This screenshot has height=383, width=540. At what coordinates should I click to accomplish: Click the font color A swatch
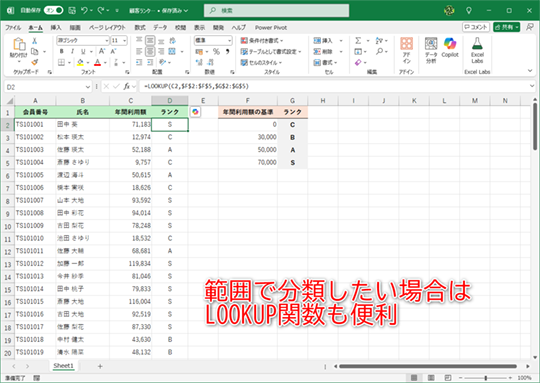(97, 62)
